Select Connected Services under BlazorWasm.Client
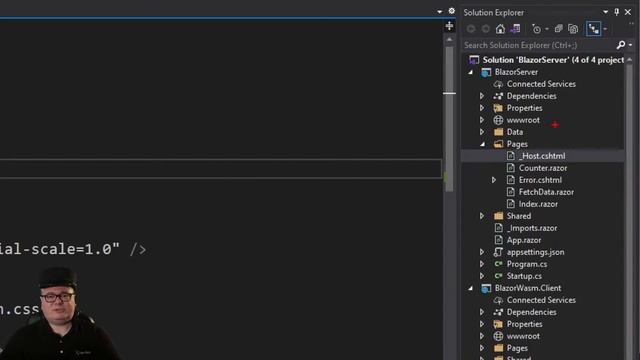 click(541, 300)
